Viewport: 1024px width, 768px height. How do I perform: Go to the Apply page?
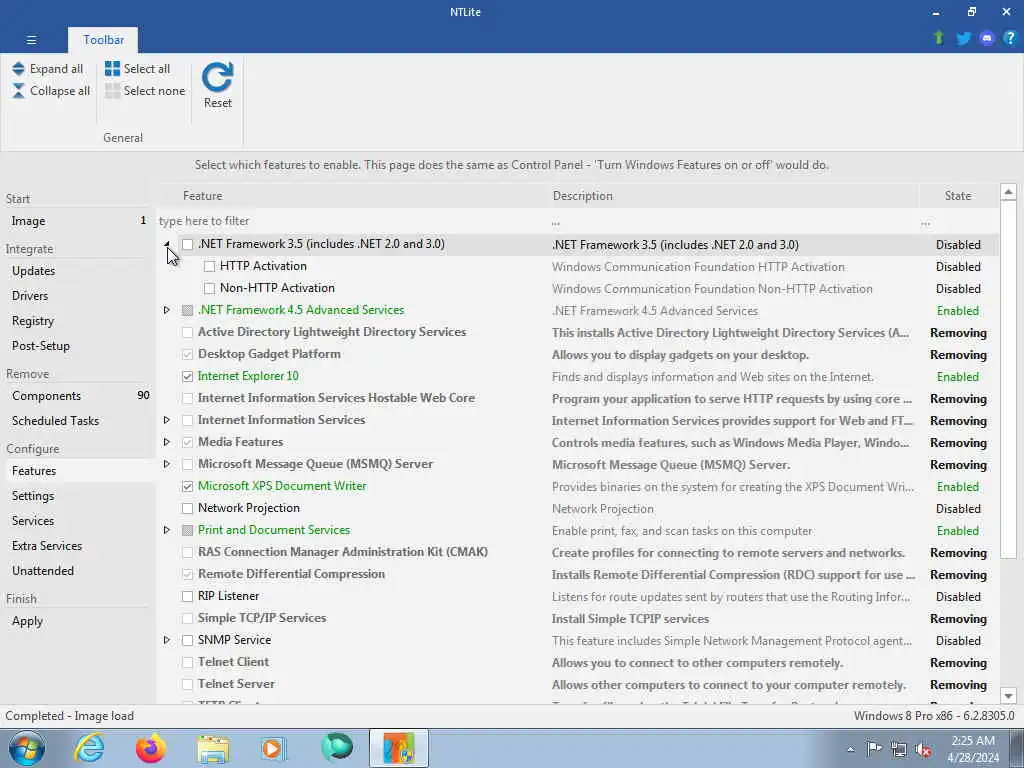tap(78, 621)
